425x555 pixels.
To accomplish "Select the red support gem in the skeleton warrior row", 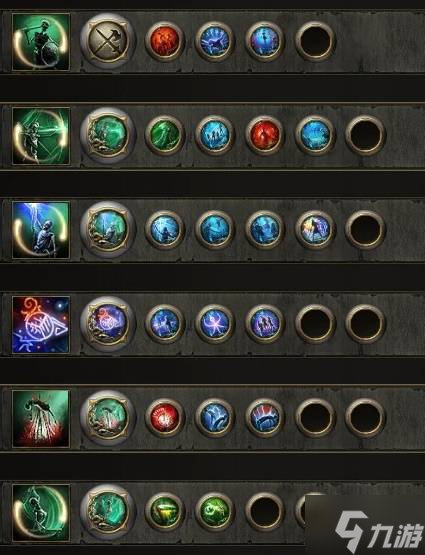I will (x=165, y=41).
